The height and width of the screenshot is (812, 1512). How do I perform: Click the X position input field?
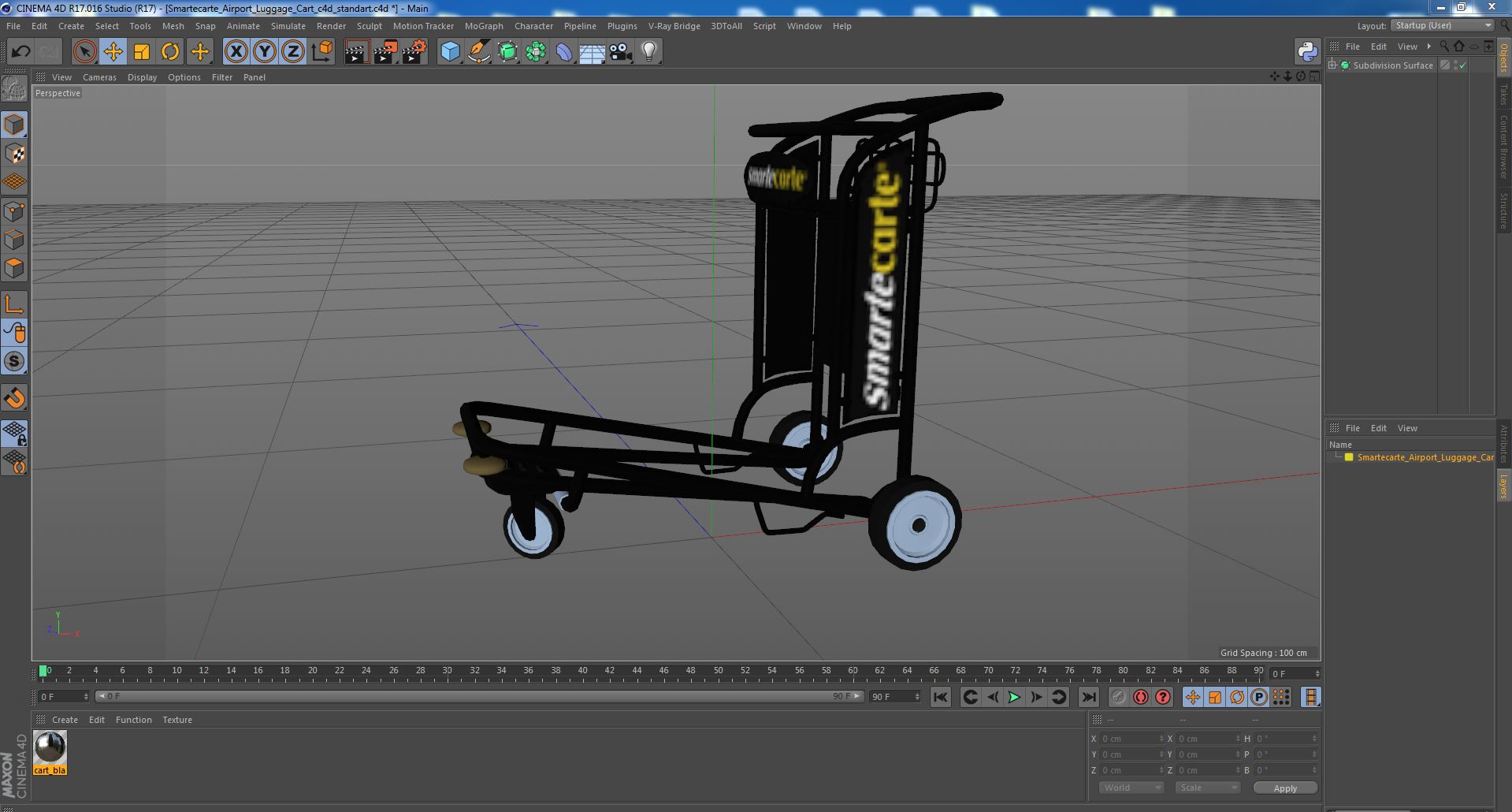coord(1131,739)
